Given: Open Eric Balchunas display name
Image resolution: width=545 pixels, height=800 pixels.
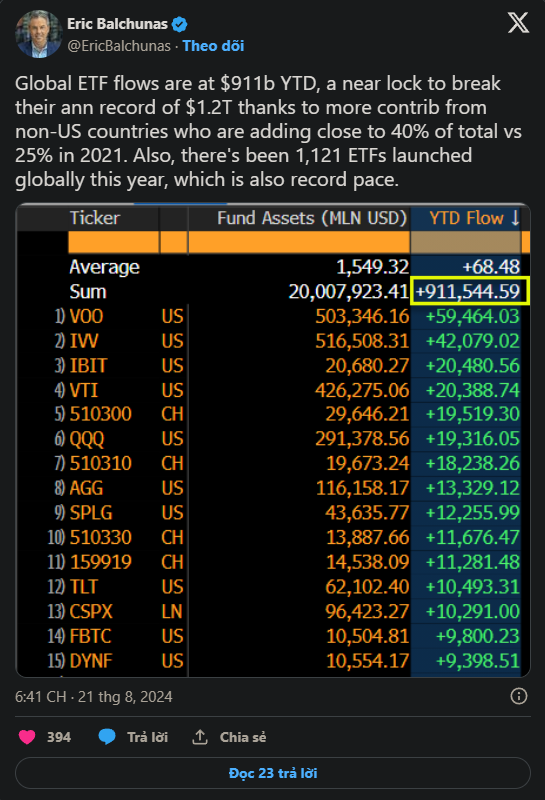Looking at the screenshot, I should click(117, 24).
